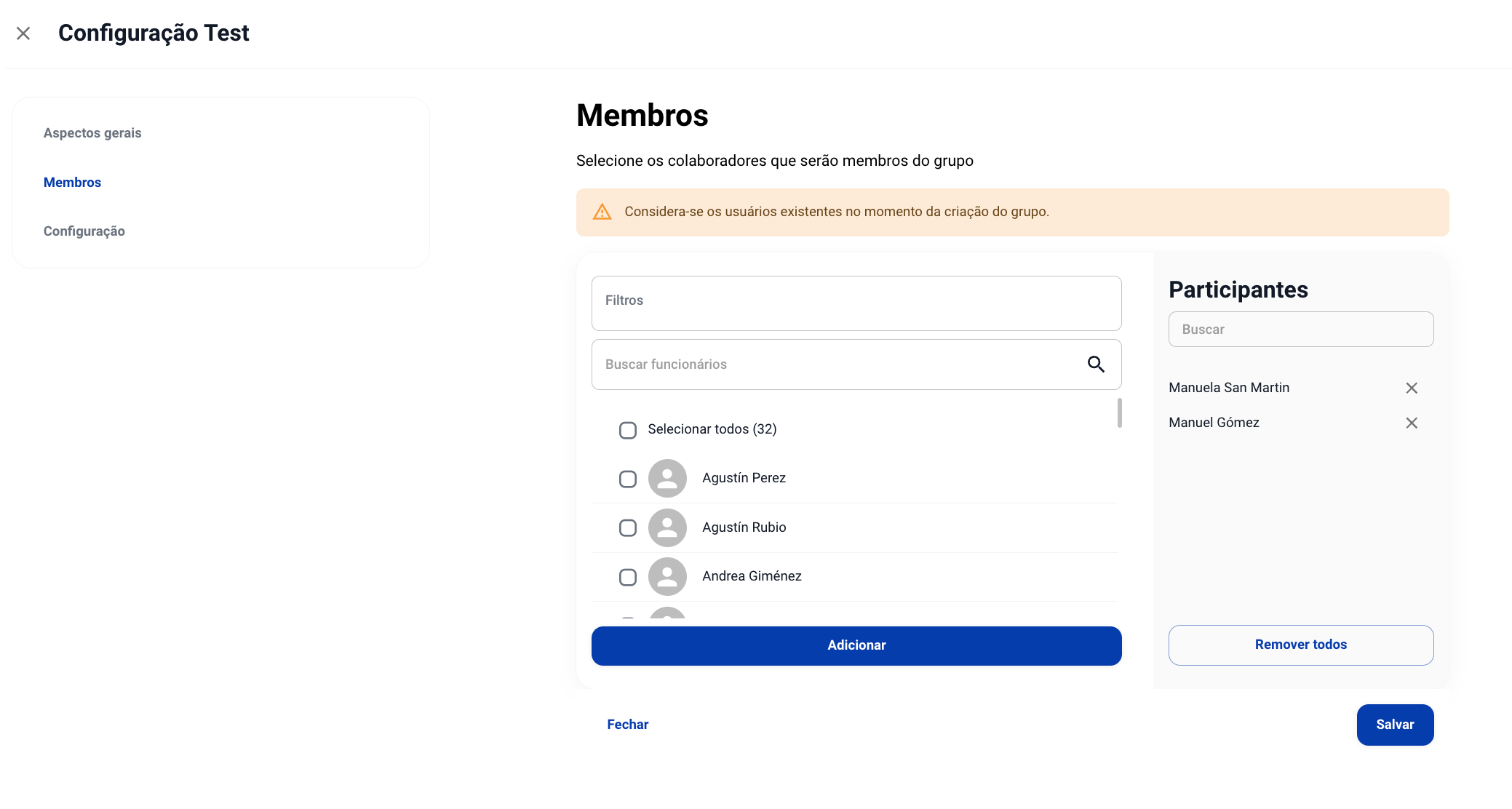Close the Configuração Test dialog with X icon
Image resolution: width=1512 pixels, height=809 pixels.
pos(23,33)
